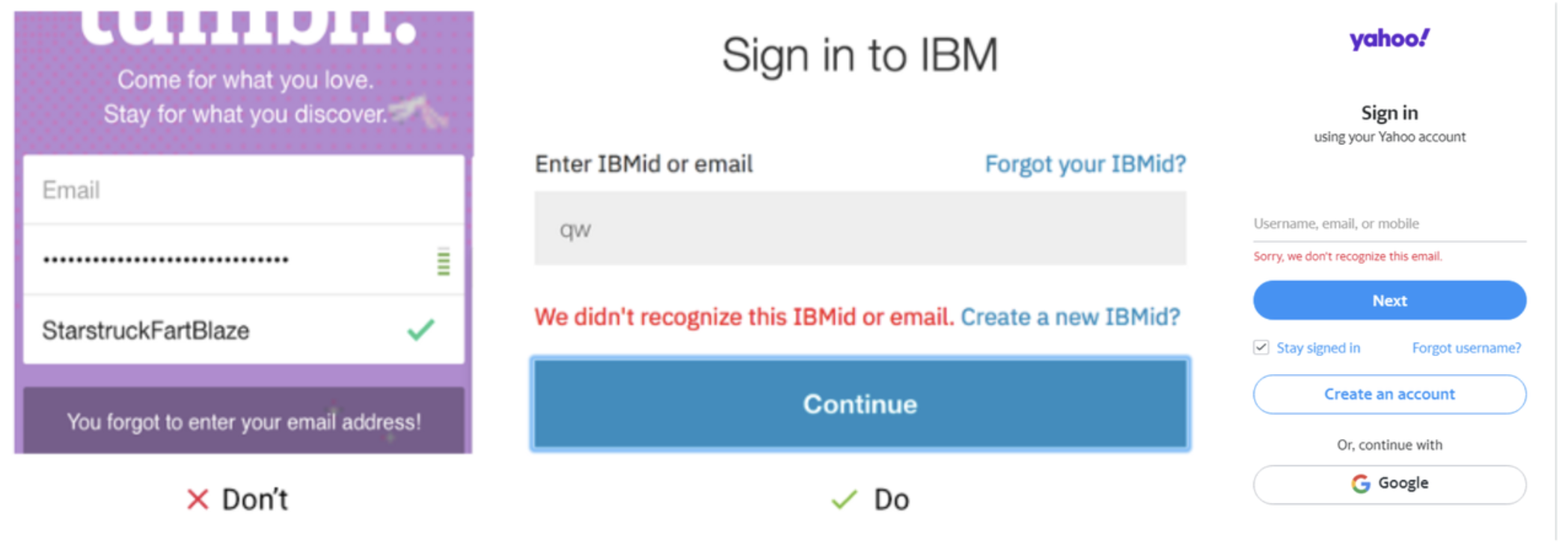This screenshot has height=552, width=1568.
Task: Follow the Create a new IBMid? link
Action: coord(1070,317)
